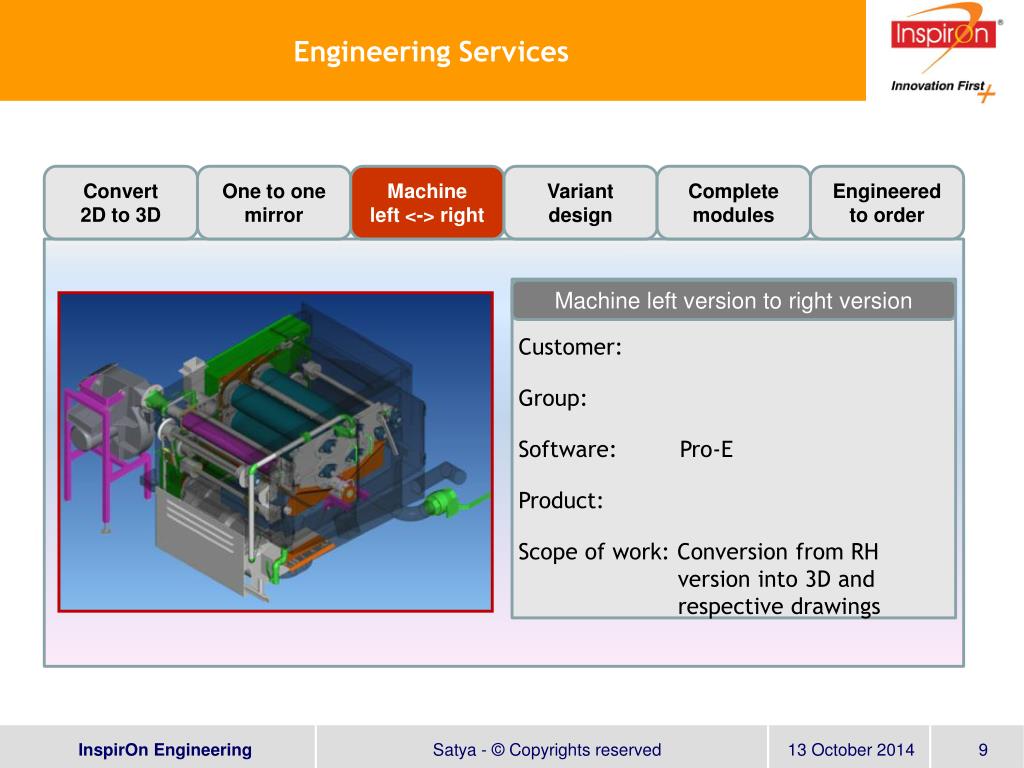Image resolution: width=1024 pixels, height=768 pixels.
Task: Switch to the Variant design tab
Action: (580, 203)
